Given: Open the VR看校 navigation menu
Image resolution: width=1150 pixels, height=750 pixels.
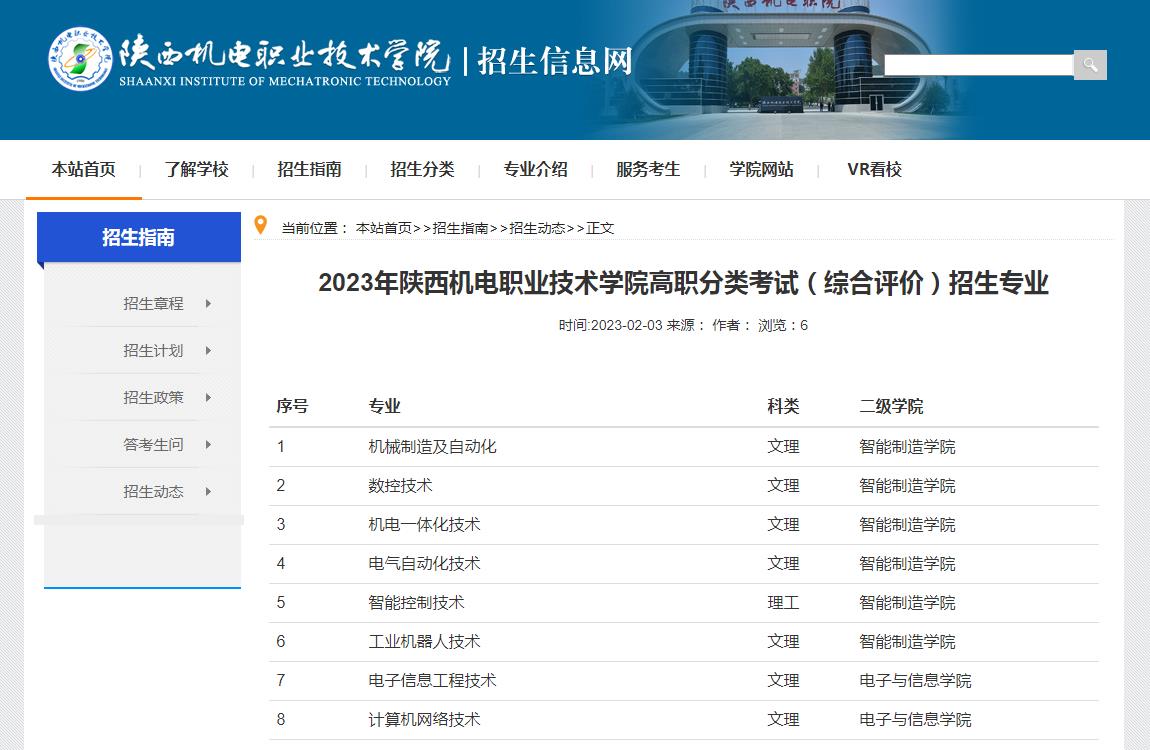Looking at the screenshot, I should coord(874,169).
